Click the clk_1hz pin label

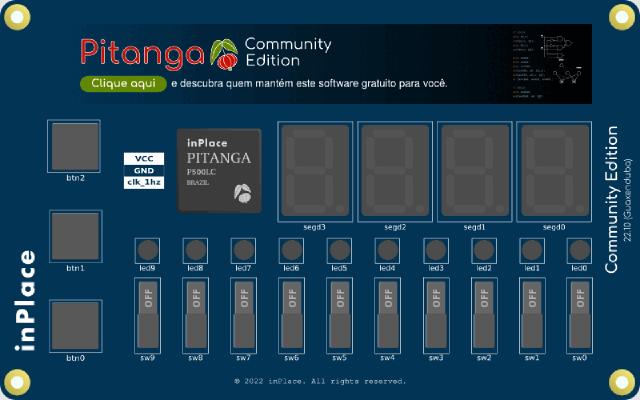(144, 182)
